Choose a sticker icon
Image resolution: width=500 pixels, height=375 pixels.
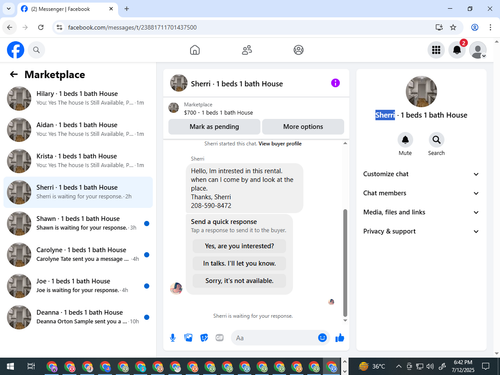204,338
